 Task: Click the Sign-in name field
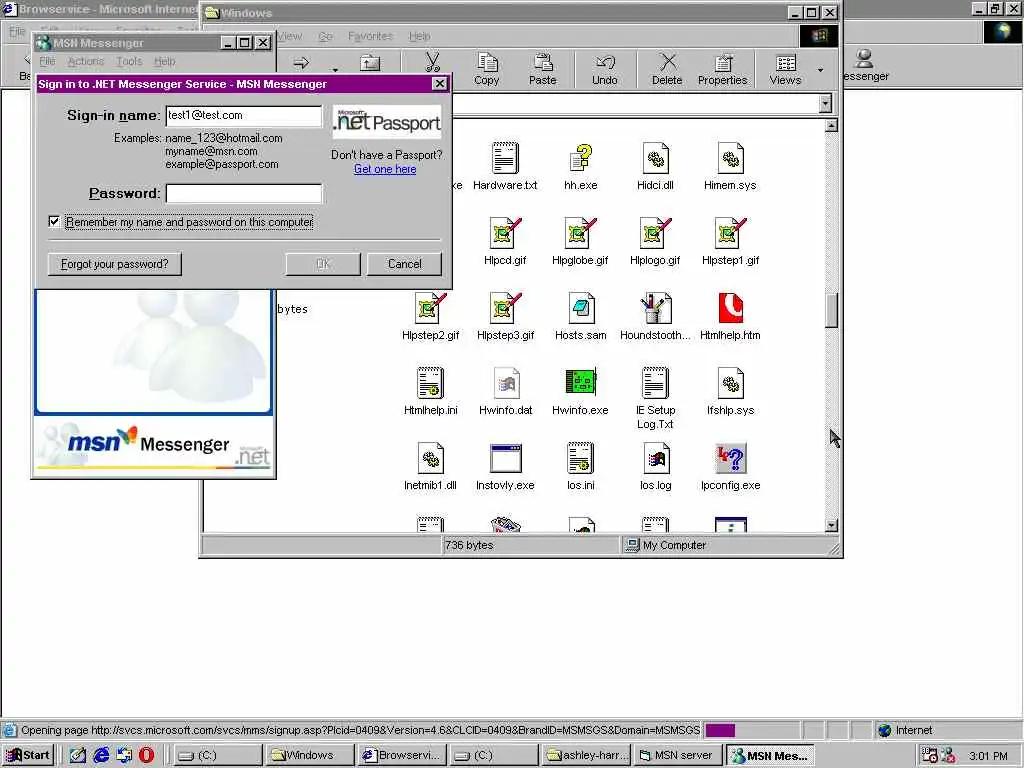point(244,116)
